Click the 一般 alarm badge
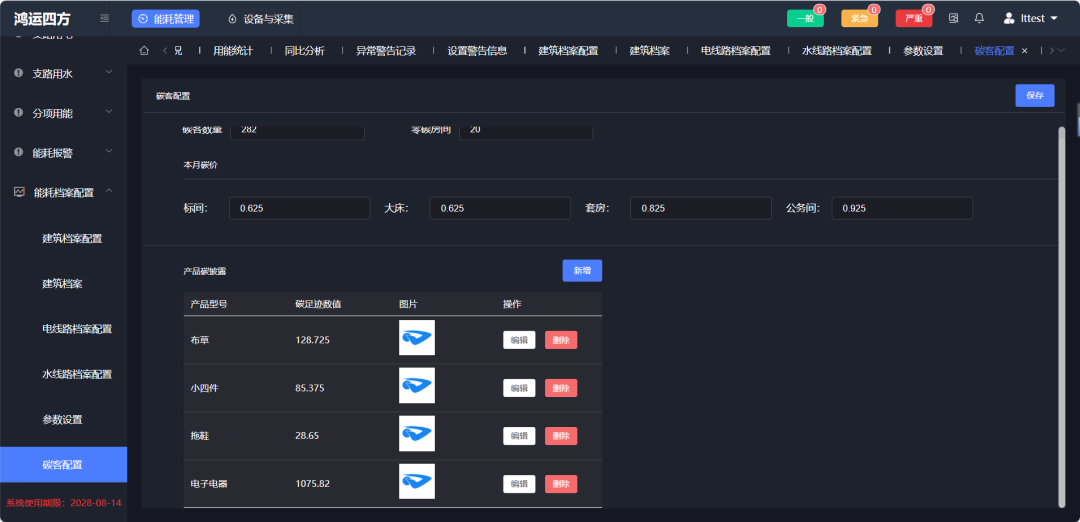The width and height of the screenshot is (1080, 522). point(804,18)
